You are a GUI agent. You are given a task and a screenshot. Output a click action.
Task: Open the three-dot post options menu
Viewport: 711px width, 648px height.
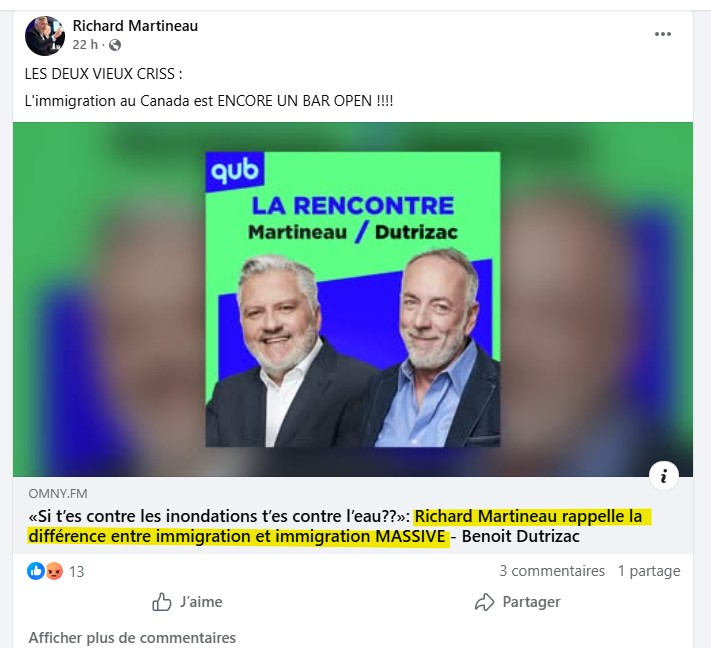click(x=662, y=34)
